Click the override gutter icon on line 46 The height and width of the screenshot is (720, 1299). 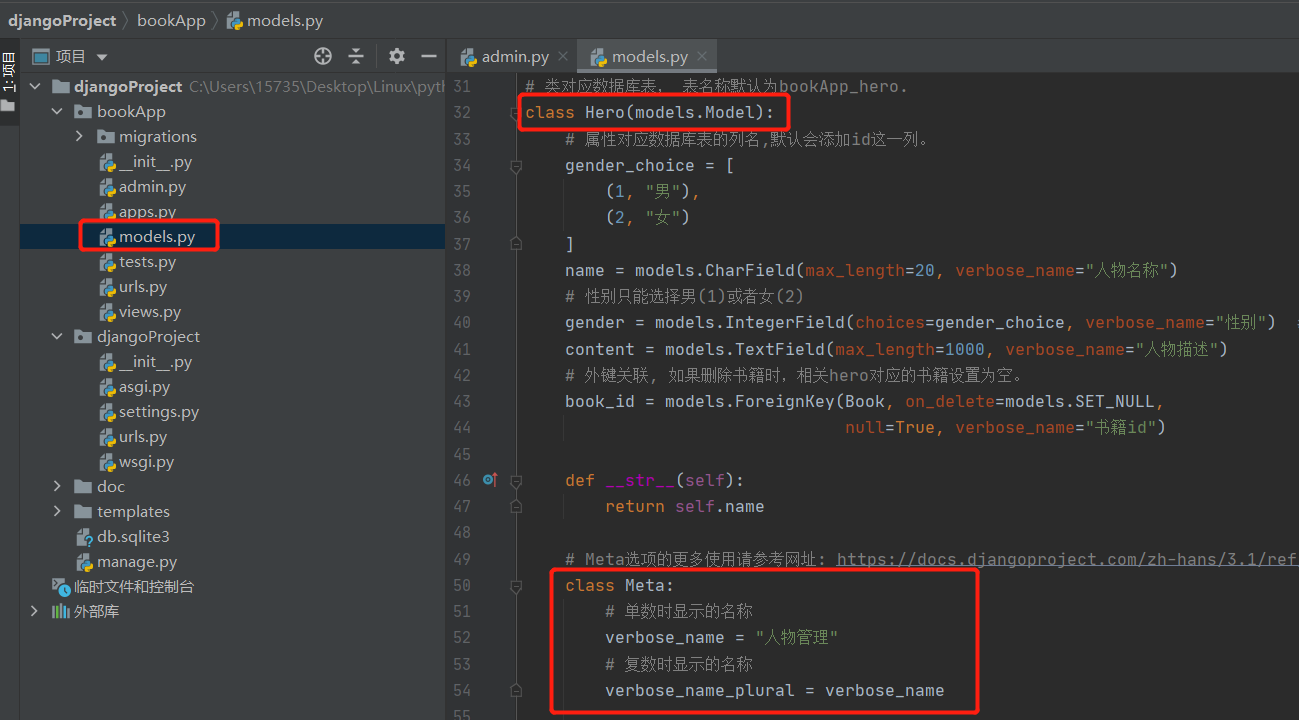pyautogui.click(x=489, y=480)
